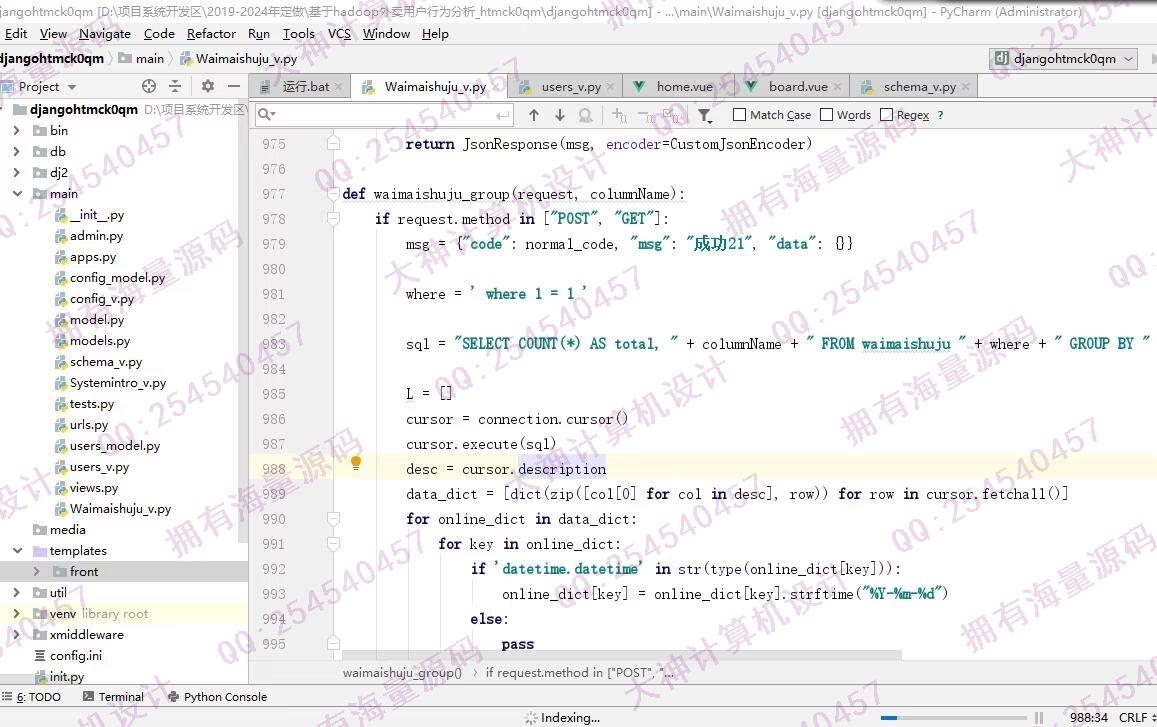
Task: Click the fold marker at line 990
Action: click(334, 519)
